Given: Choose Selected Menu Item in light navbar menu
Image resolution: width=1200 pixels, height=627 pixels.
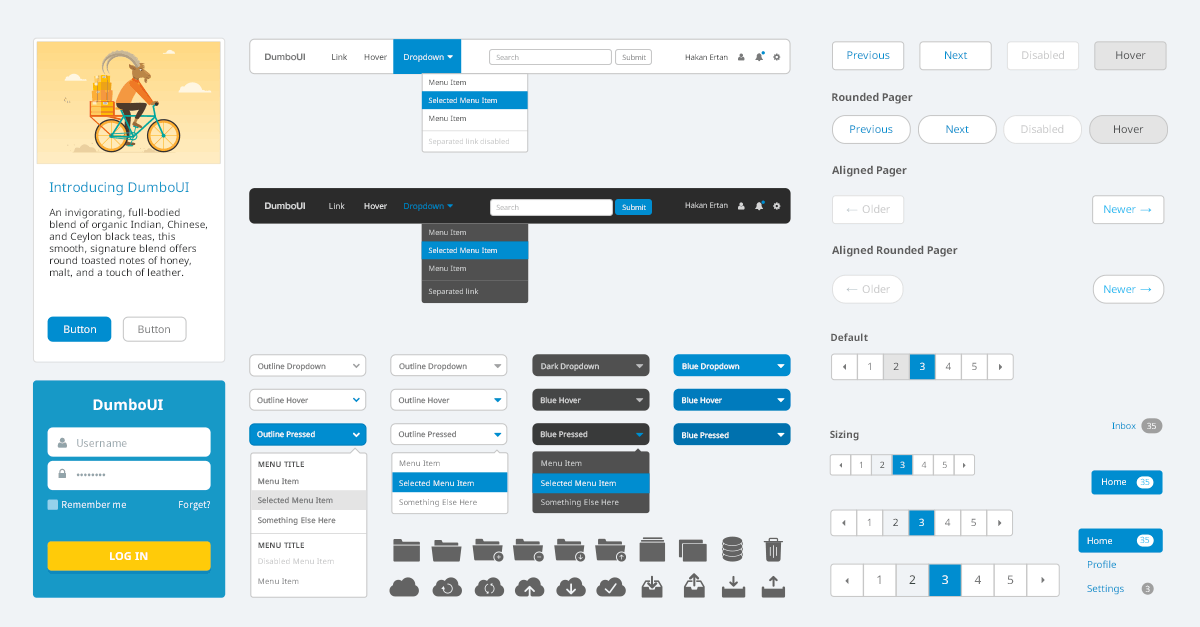Looking at the screenshot, I should pyautogui.click(x=475, y=100).
